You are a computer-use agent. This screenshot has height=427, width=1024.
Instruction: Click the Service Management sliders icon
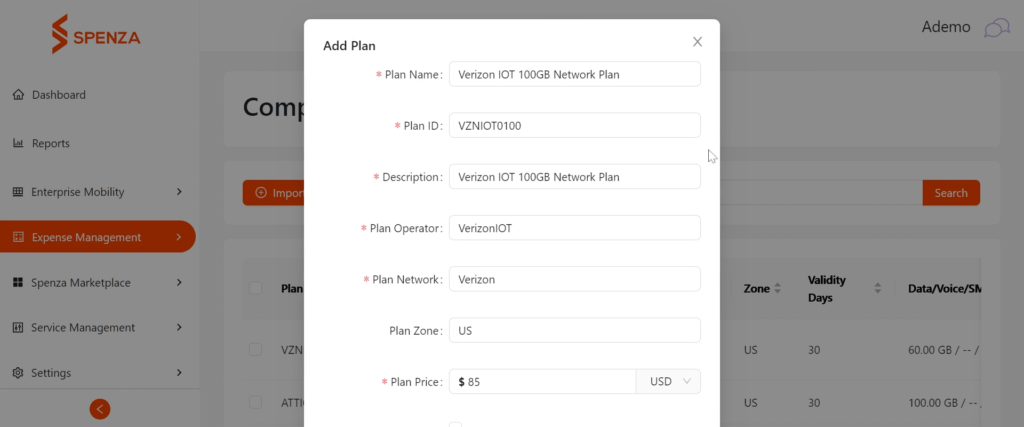pyautogui.click(x=18, y=328)
